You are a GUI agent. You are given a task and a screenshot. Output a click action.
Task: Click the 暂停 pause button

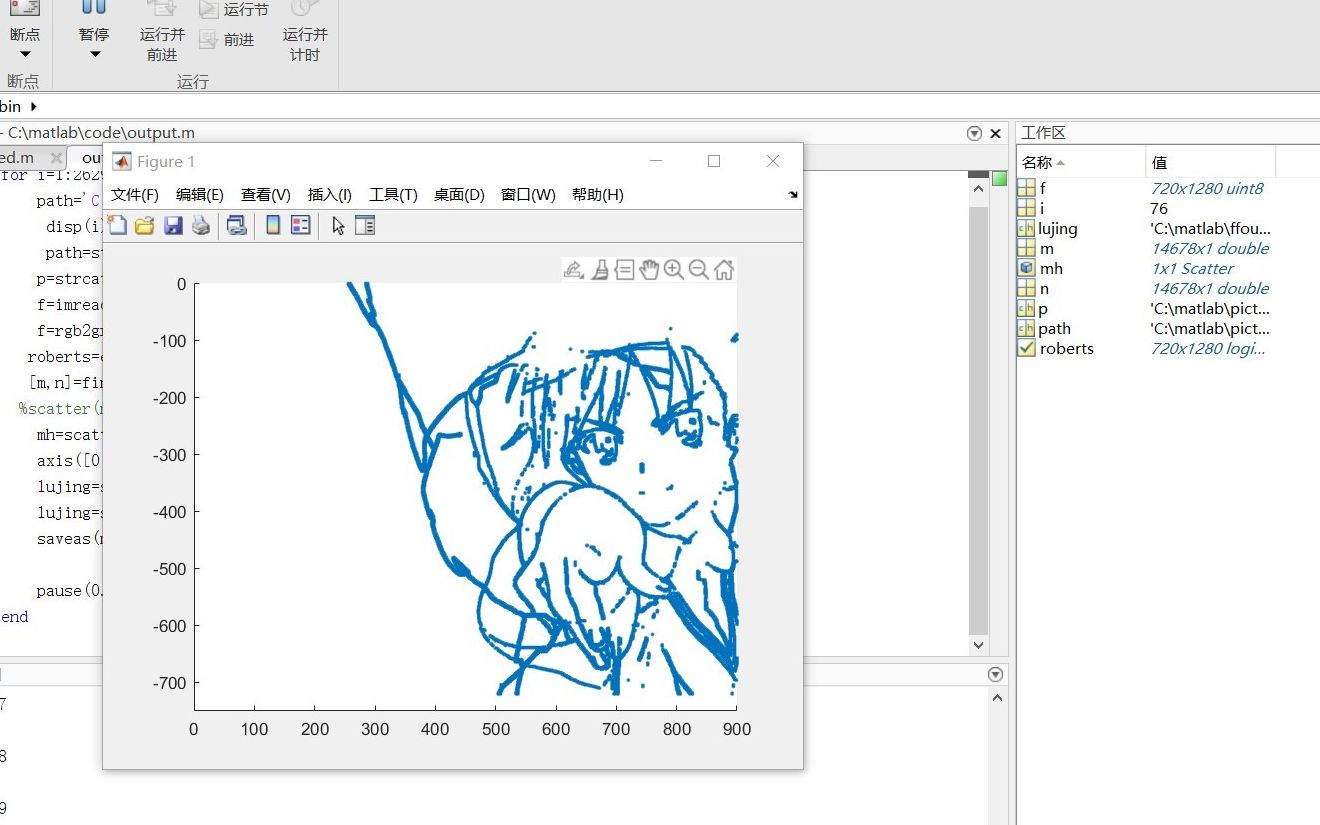[x=94, y=22]
